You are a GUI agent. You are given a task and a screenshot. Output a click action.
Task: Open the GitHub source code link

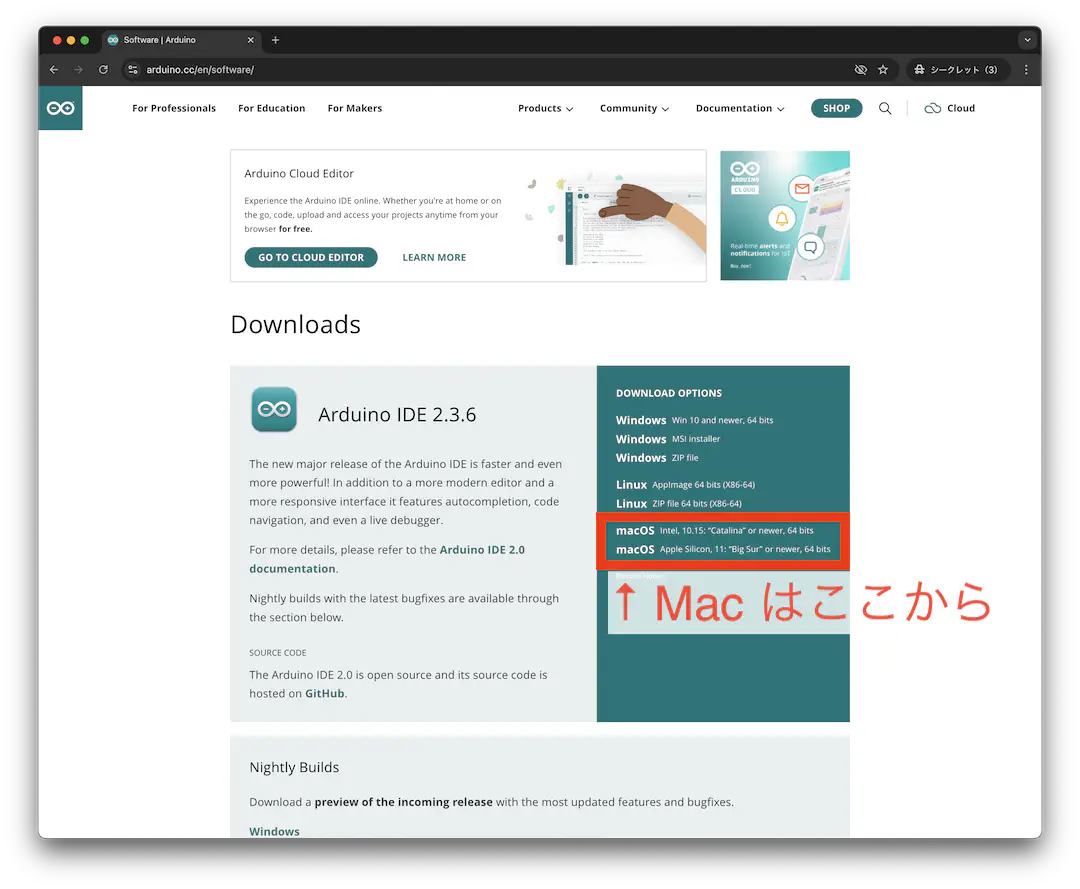324,693
